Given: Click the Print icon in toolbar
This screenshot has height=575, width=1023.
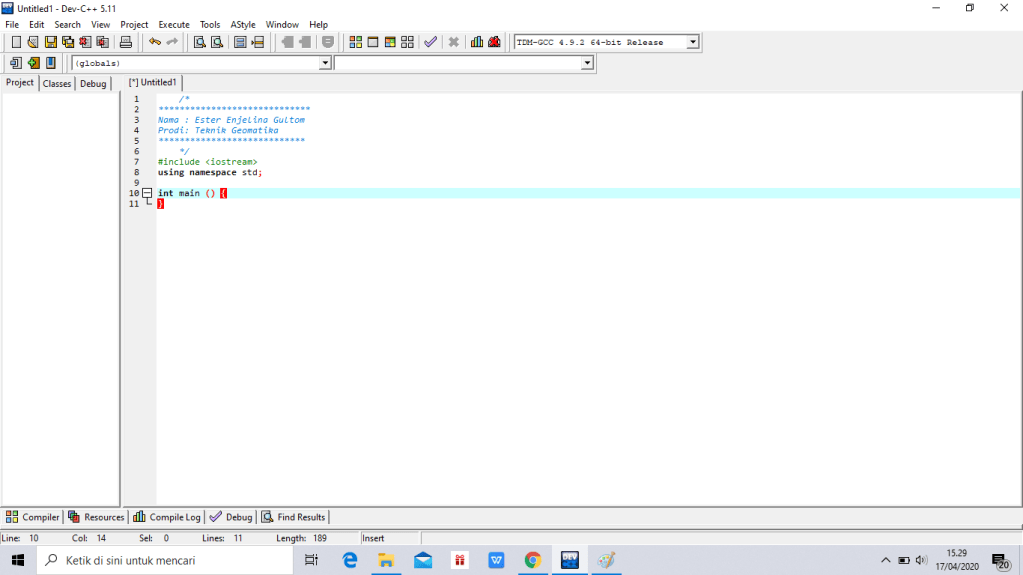Looking at the screenshot, I should pos(126,42).
